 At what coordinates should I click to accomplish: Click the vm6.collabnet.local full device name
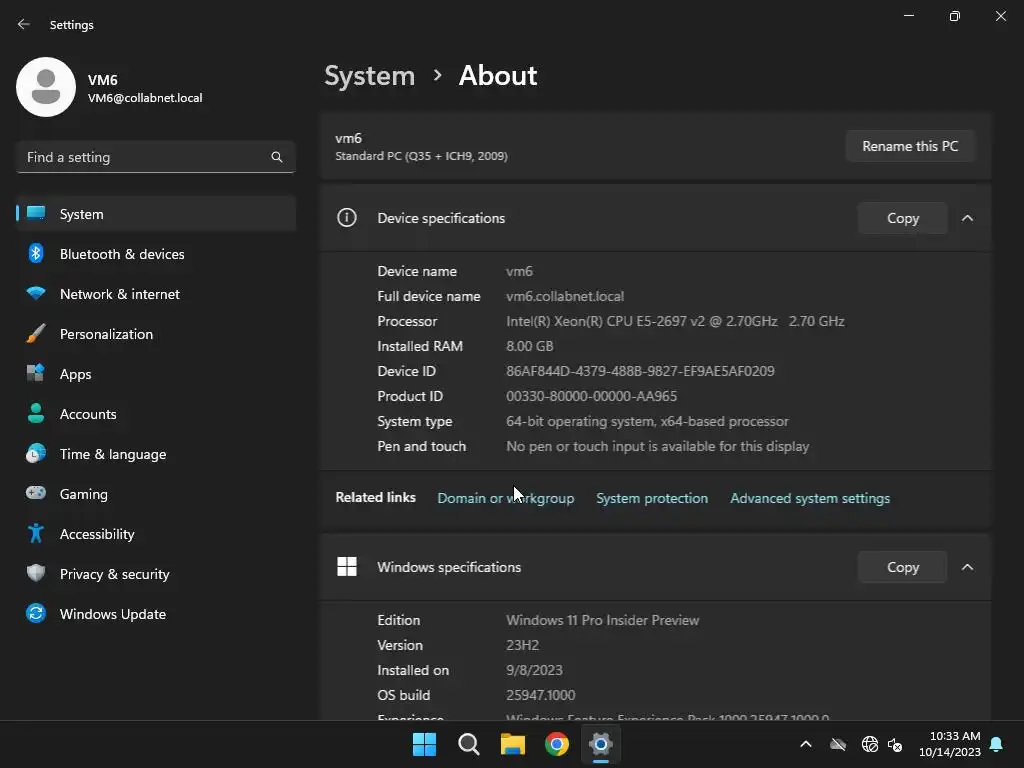565,296
